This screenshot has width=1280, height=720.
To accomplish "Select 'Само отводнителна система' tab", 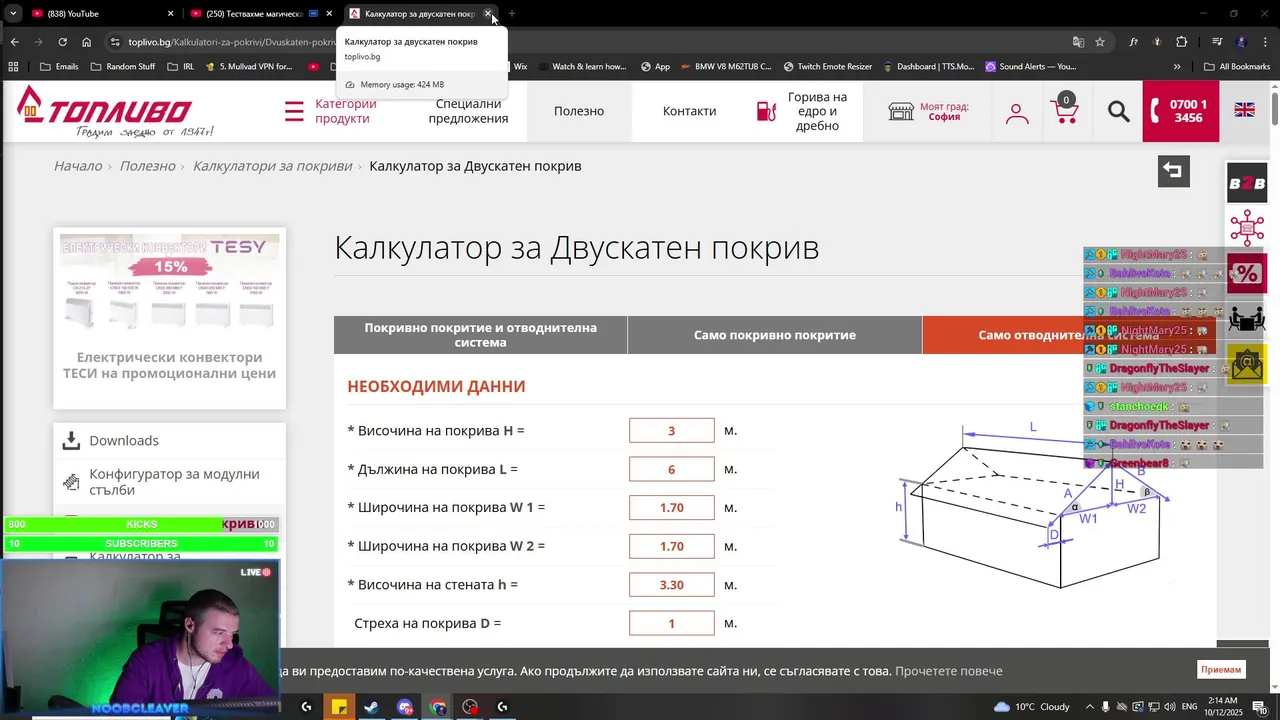I will 1069,335.
